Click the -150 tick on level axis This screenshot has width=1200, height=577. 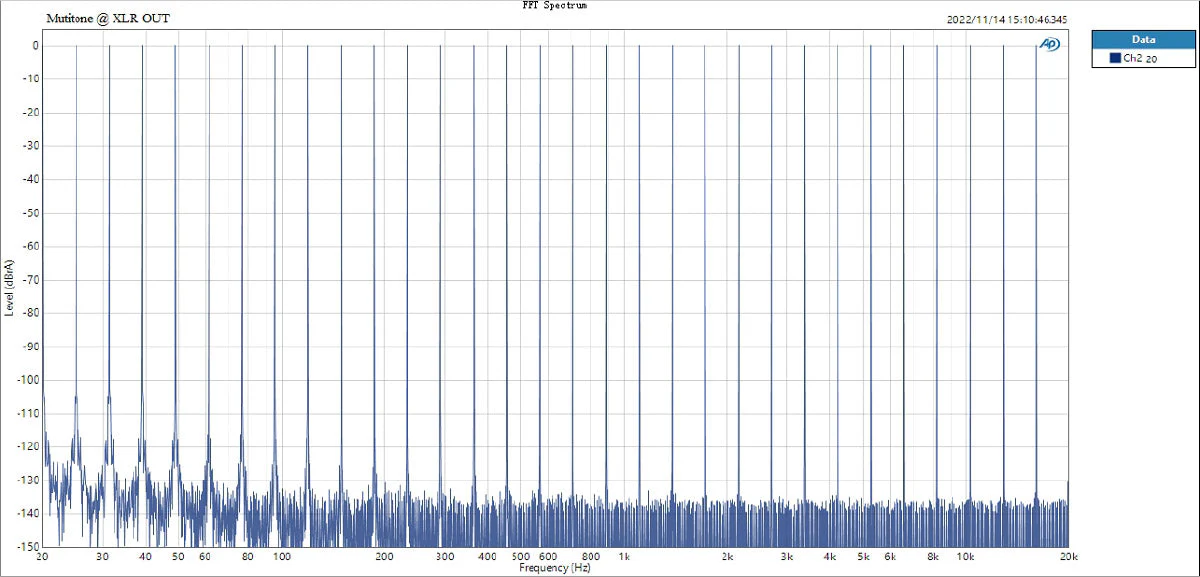click(27, 546)
